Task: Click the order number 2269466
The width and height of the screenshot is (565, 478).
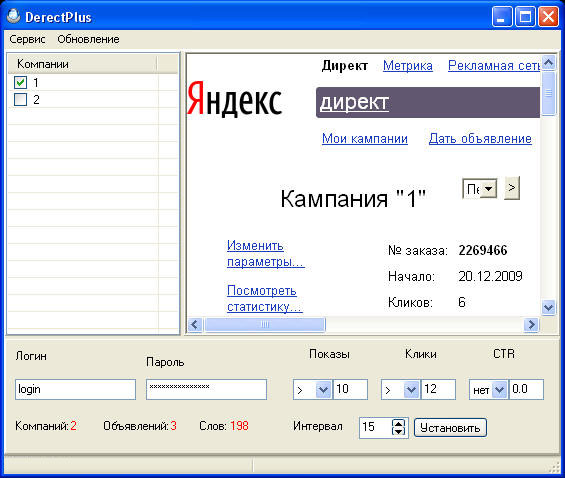Action: [x=483, y=250]
